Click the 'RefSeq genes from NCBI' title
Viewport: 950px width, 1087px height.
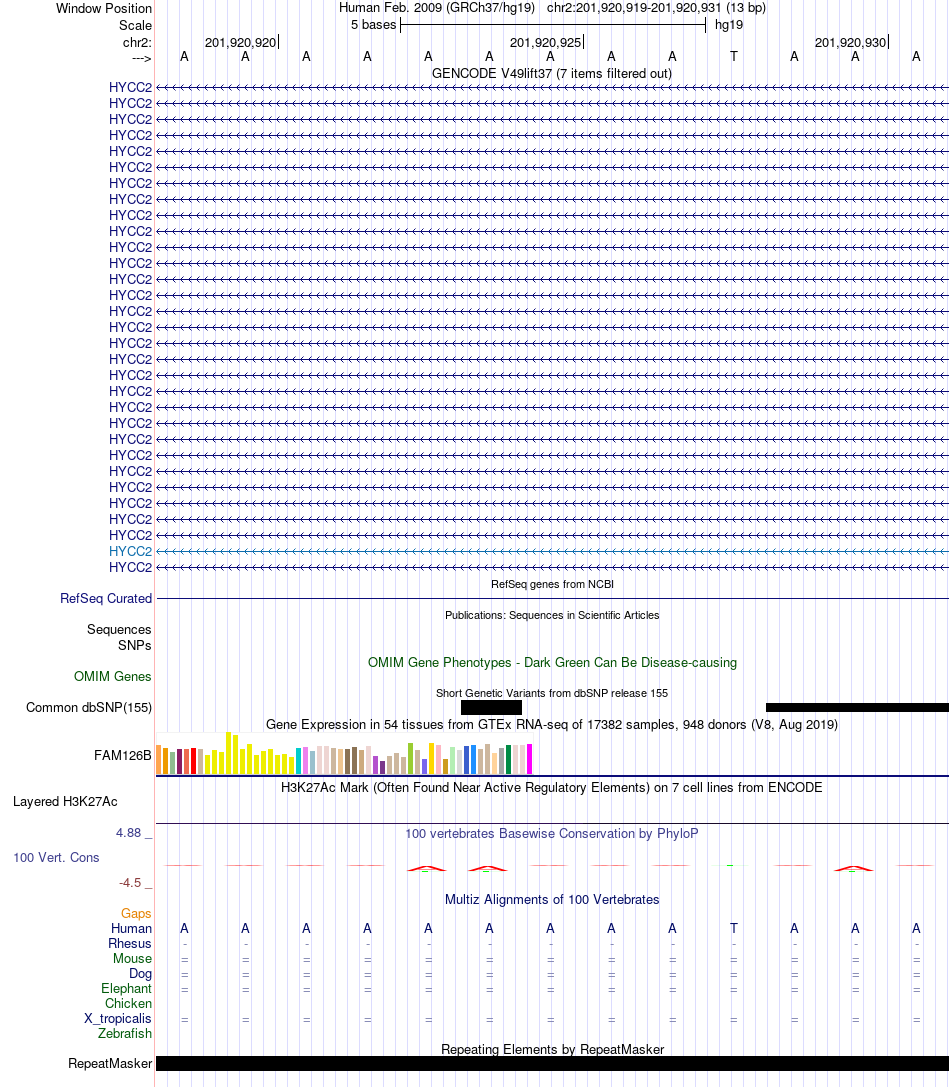coord(553,584)
